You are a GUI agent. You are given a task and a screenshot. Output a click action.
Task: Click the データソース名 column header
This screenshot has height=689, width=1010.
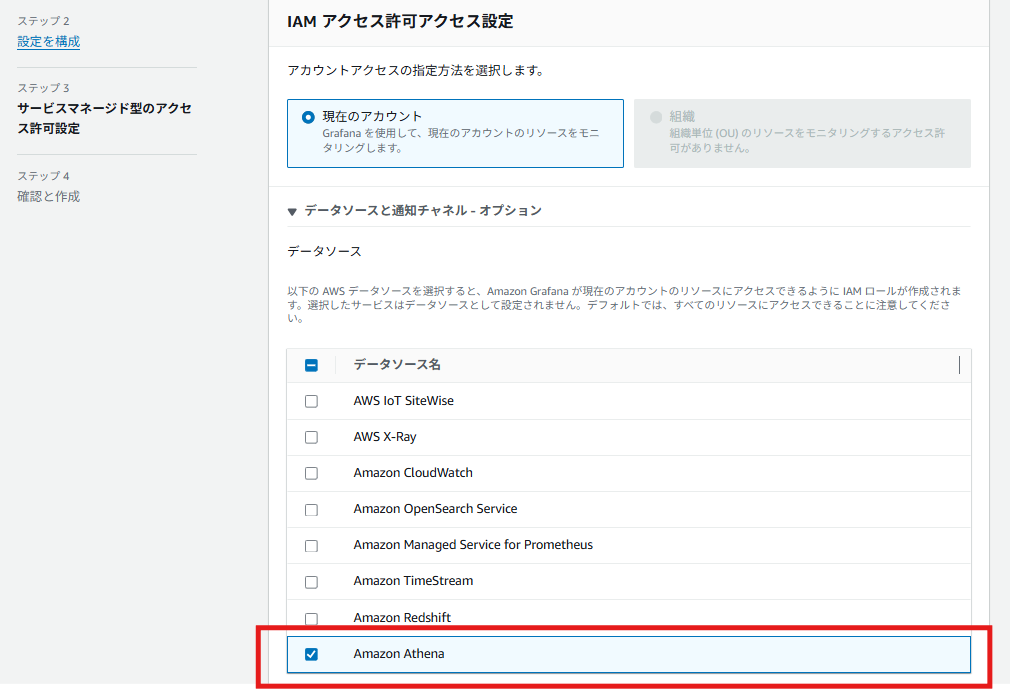point(397,364)
